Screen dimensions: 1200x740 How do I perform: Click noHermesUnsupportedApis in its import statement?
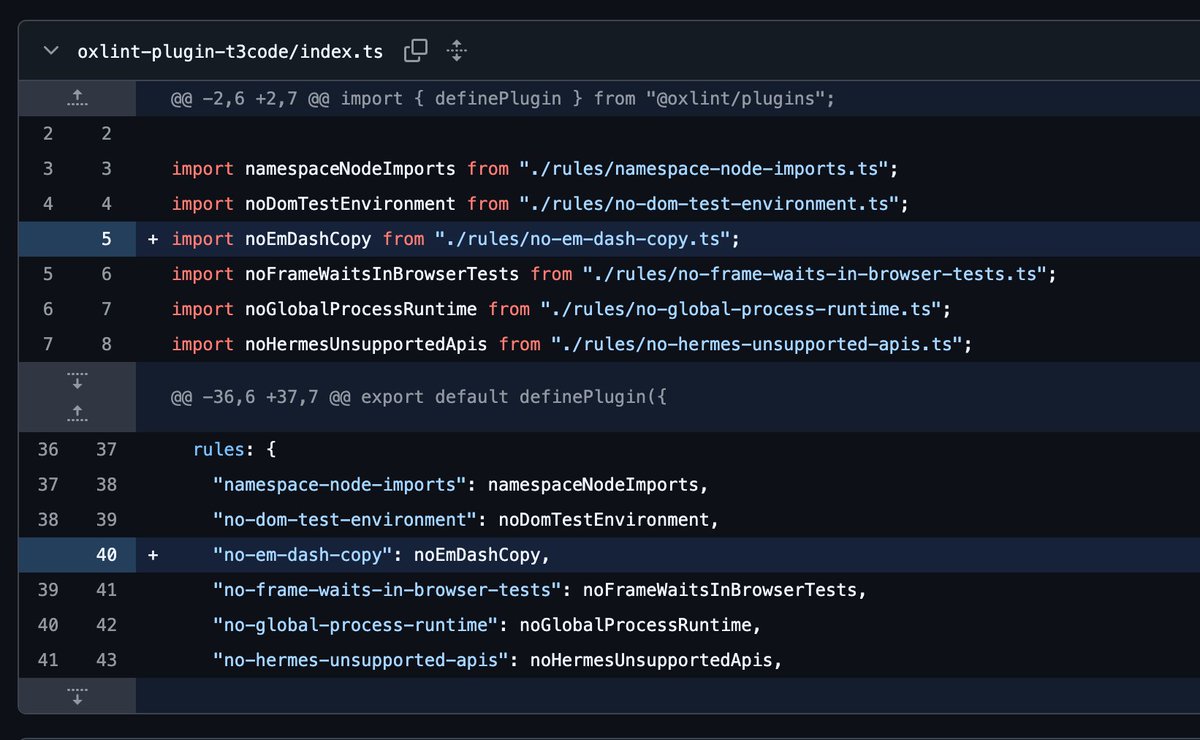coord(366,344)
